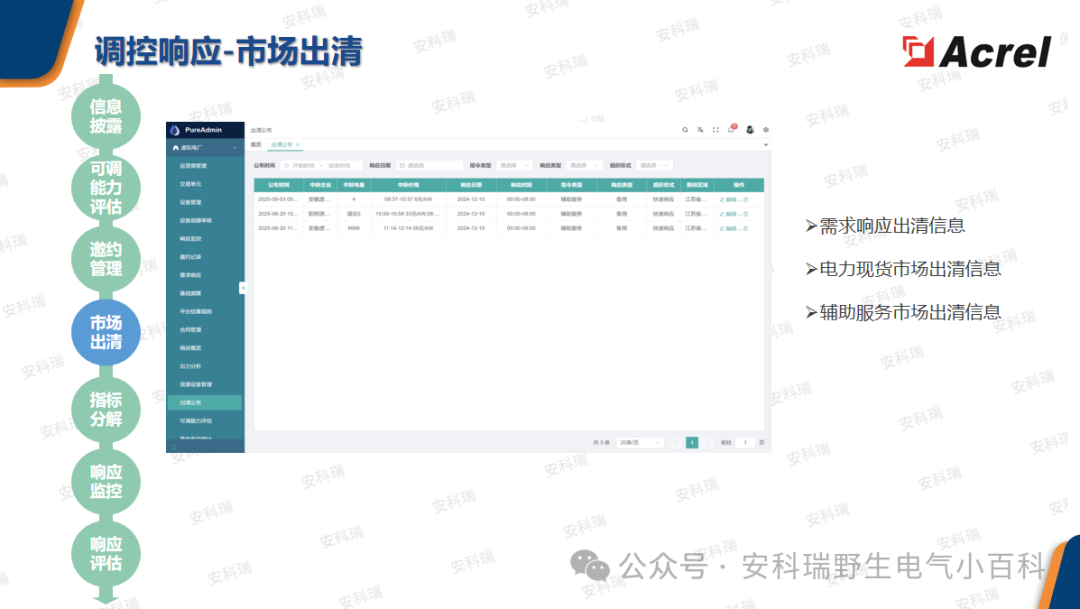
Task: Click 指标分解 step circle on slide
Action: (105, 409)
